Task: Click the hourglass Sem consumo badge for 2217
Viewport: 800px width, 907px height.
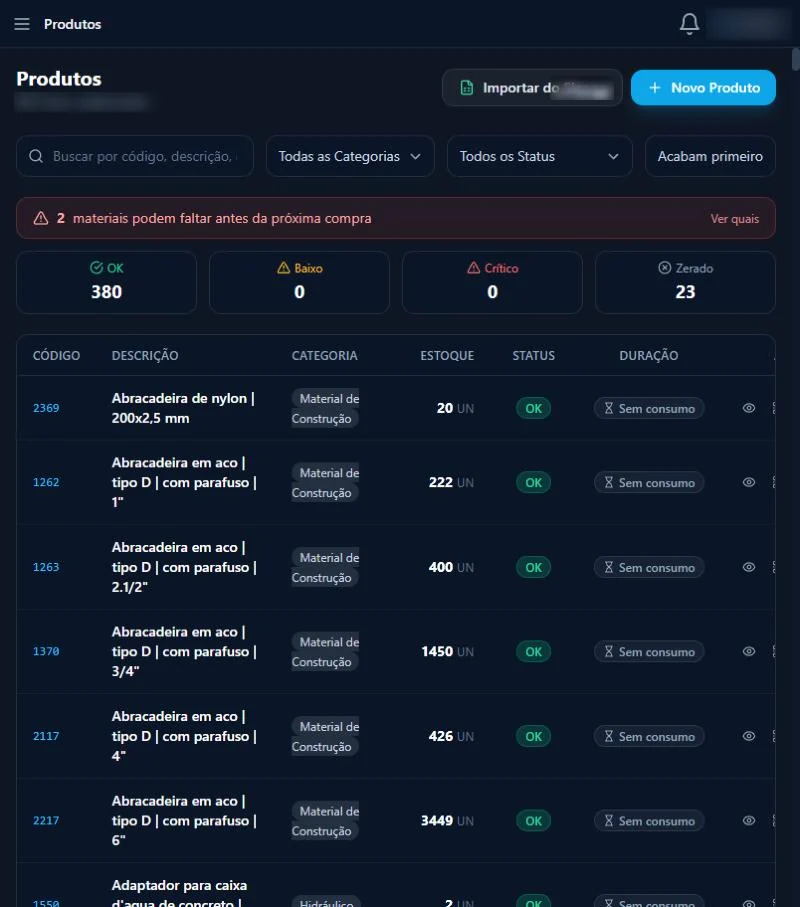Action: click(x=649, y=821)
